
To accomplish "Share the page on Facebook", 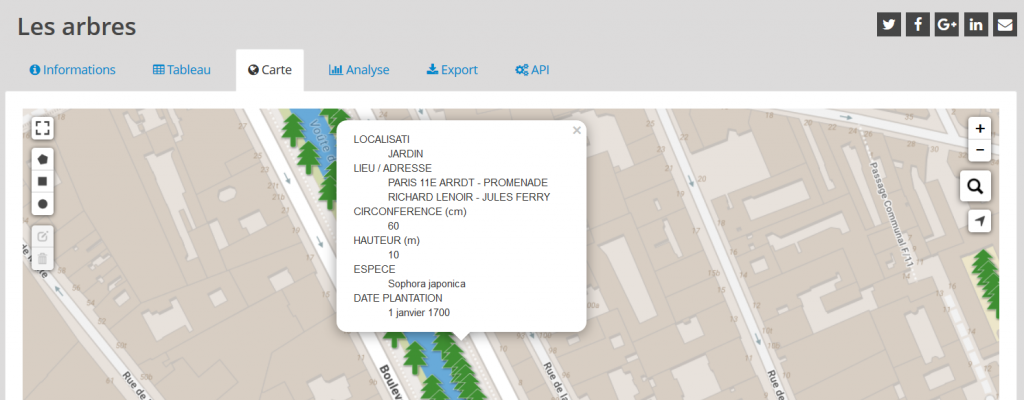I will pos(917,26).
